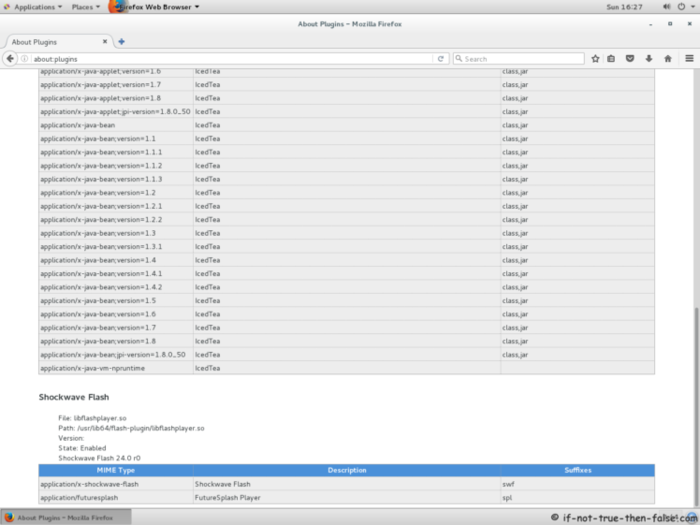
Task: Click application/x-java-bean;version=1.2.1 cell
Action: click(116, 206)
